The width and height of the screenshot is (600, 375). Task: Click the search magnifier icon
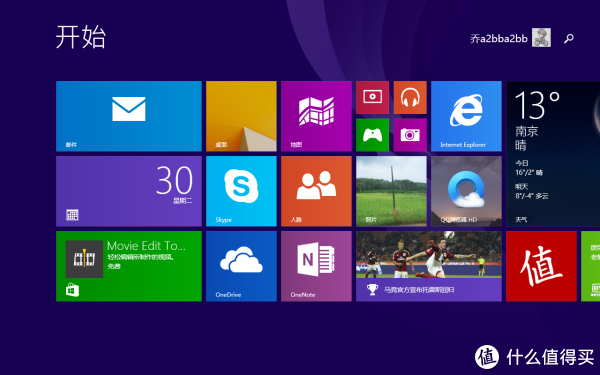pyautogui.click(x=569, y=38)
